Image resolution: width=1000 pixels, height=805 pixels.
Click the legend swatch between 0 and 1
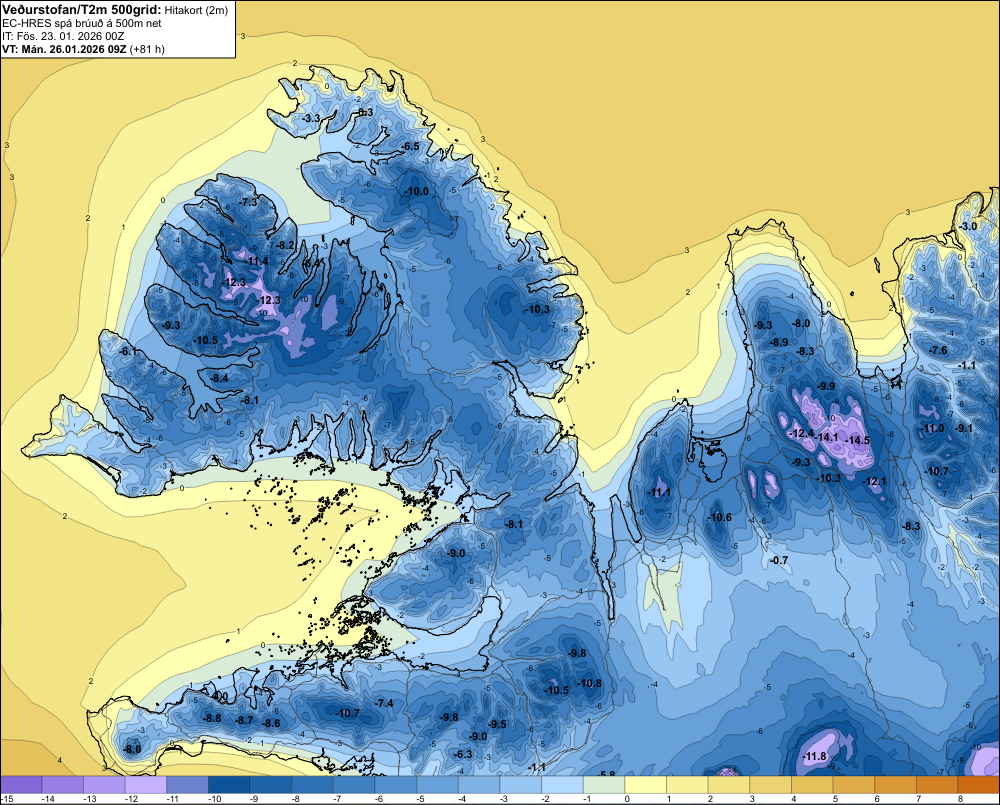(x=645, y=785)
